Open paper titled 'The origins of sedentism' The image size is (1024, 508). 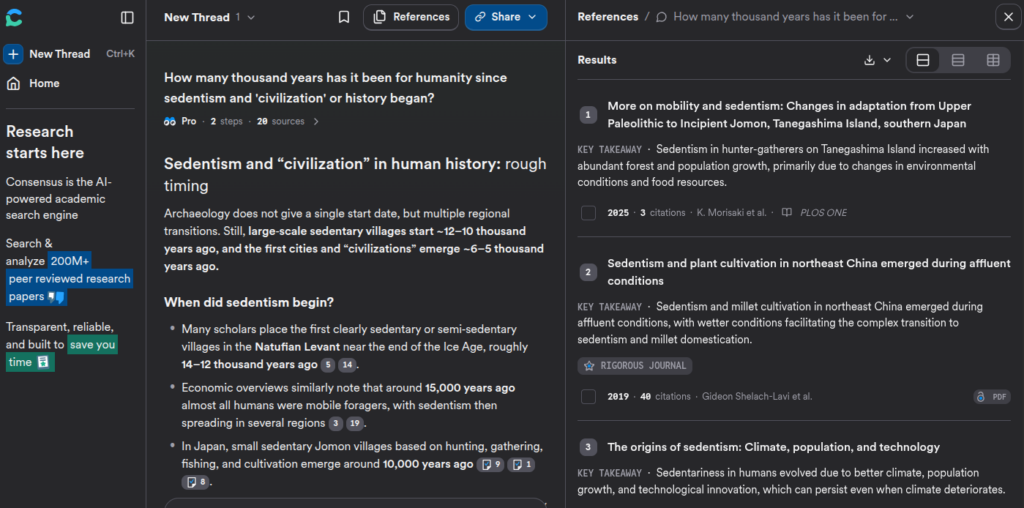[x=773, y=447]
